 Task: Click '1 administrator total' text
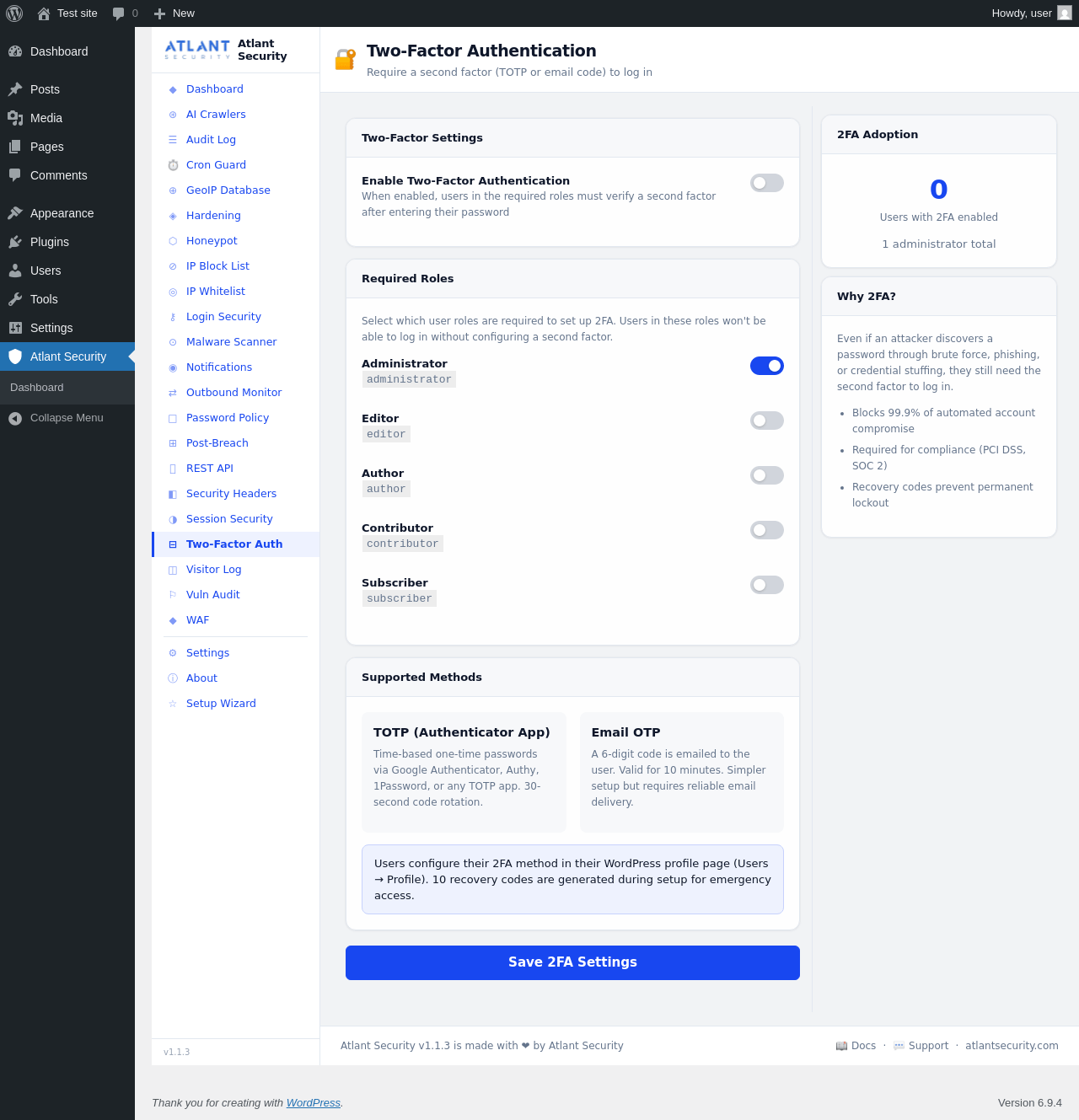(x=939, y=244)
